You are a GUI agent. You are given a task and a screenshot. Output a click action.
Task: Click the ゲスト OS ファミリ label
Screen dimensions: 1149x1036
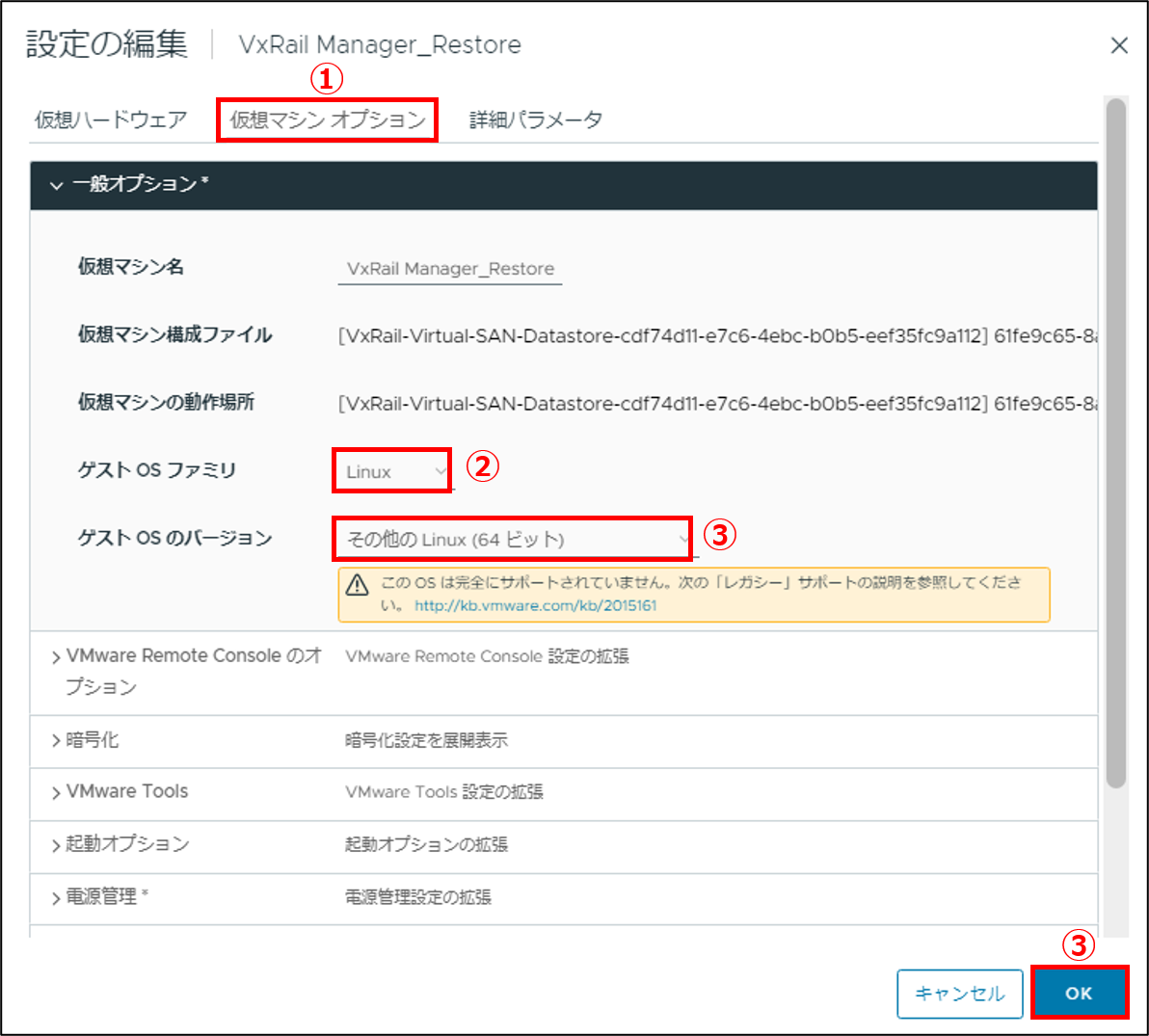[157, 470]
